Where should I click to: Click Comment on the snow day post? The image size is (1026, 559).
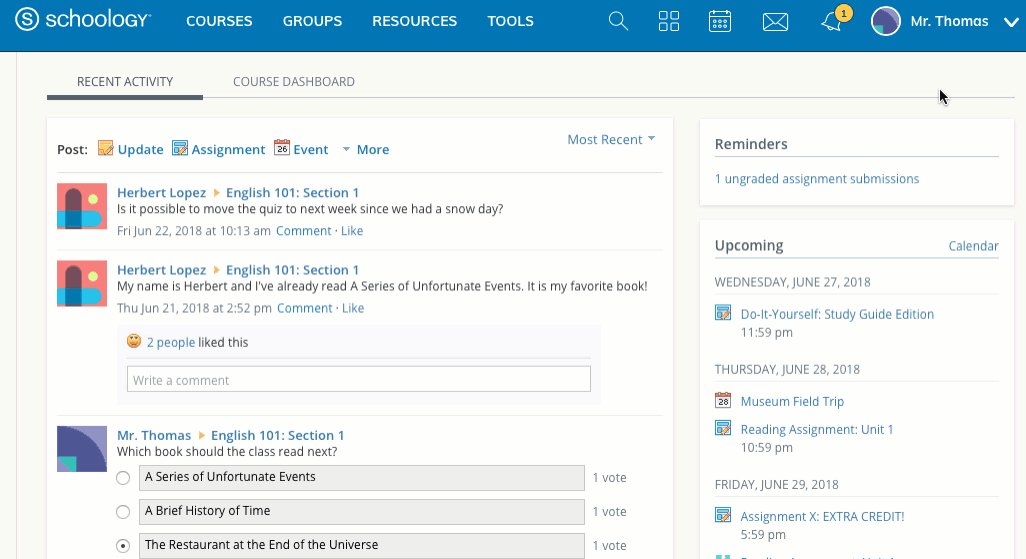coord(304,230)
